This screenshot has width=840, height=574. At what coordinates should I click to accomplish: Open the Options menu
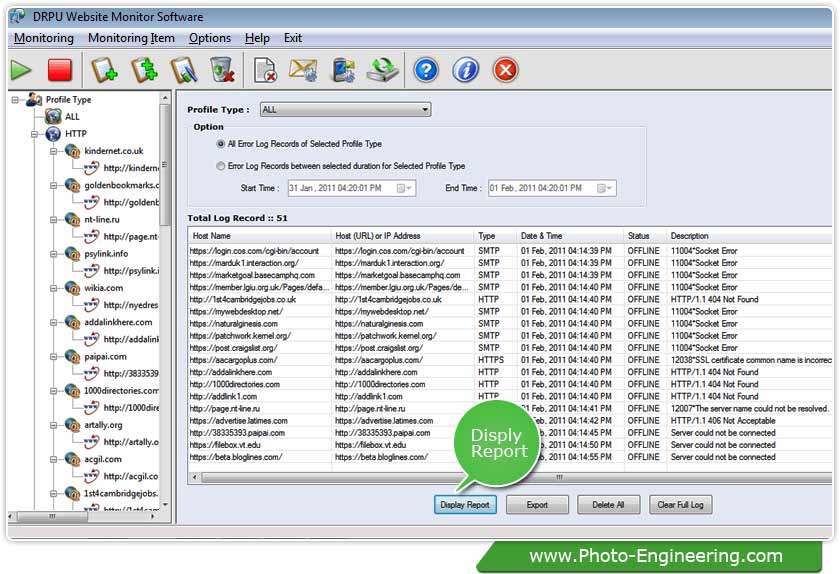pos(209,38)
